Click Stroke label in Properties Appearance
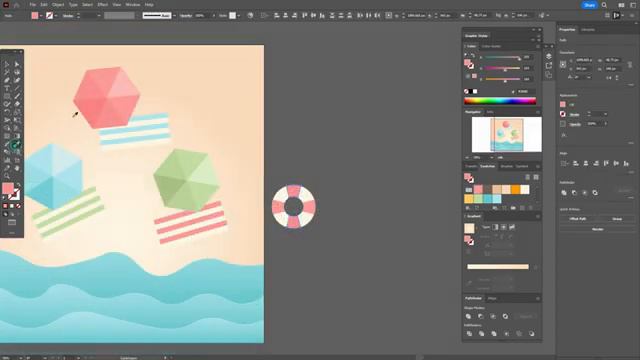Image resolution: width=640 pixels, height=360 pixels. coord(575,115)
